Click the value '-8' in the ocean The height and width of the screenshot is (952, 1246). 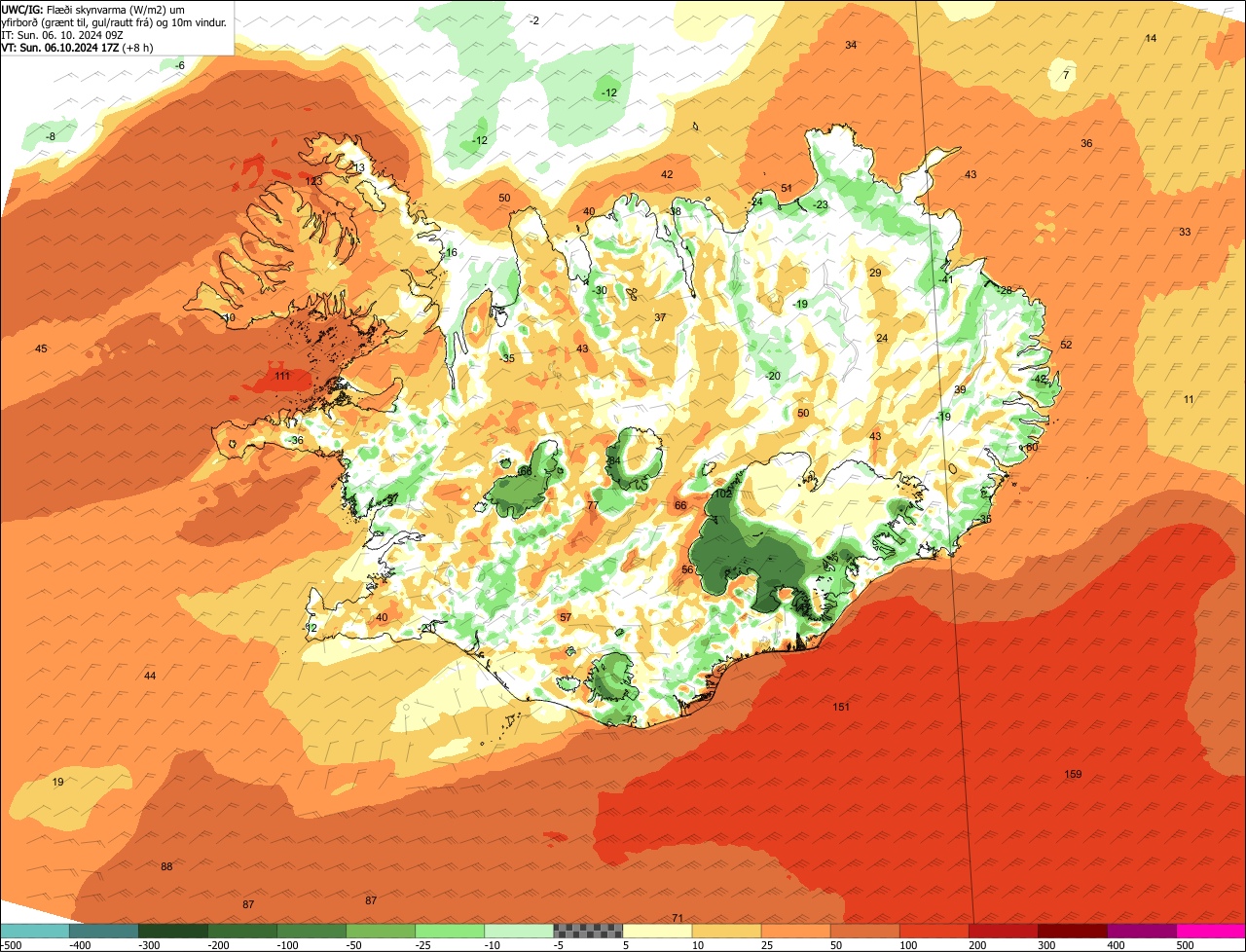[51, 136]
